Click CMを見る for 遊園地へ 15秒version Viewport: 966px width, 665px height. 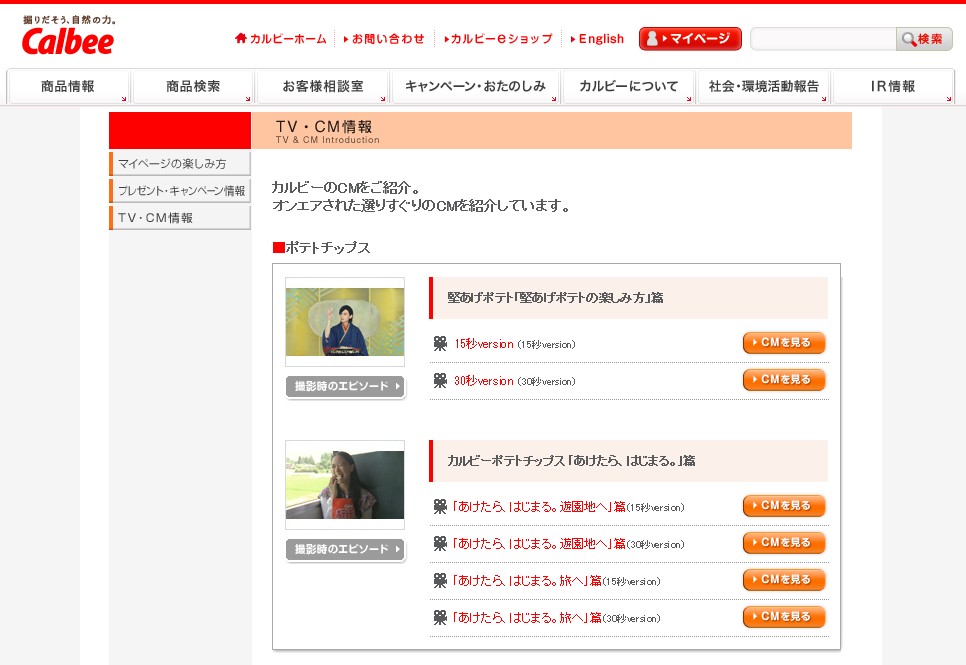click(784, 505)
